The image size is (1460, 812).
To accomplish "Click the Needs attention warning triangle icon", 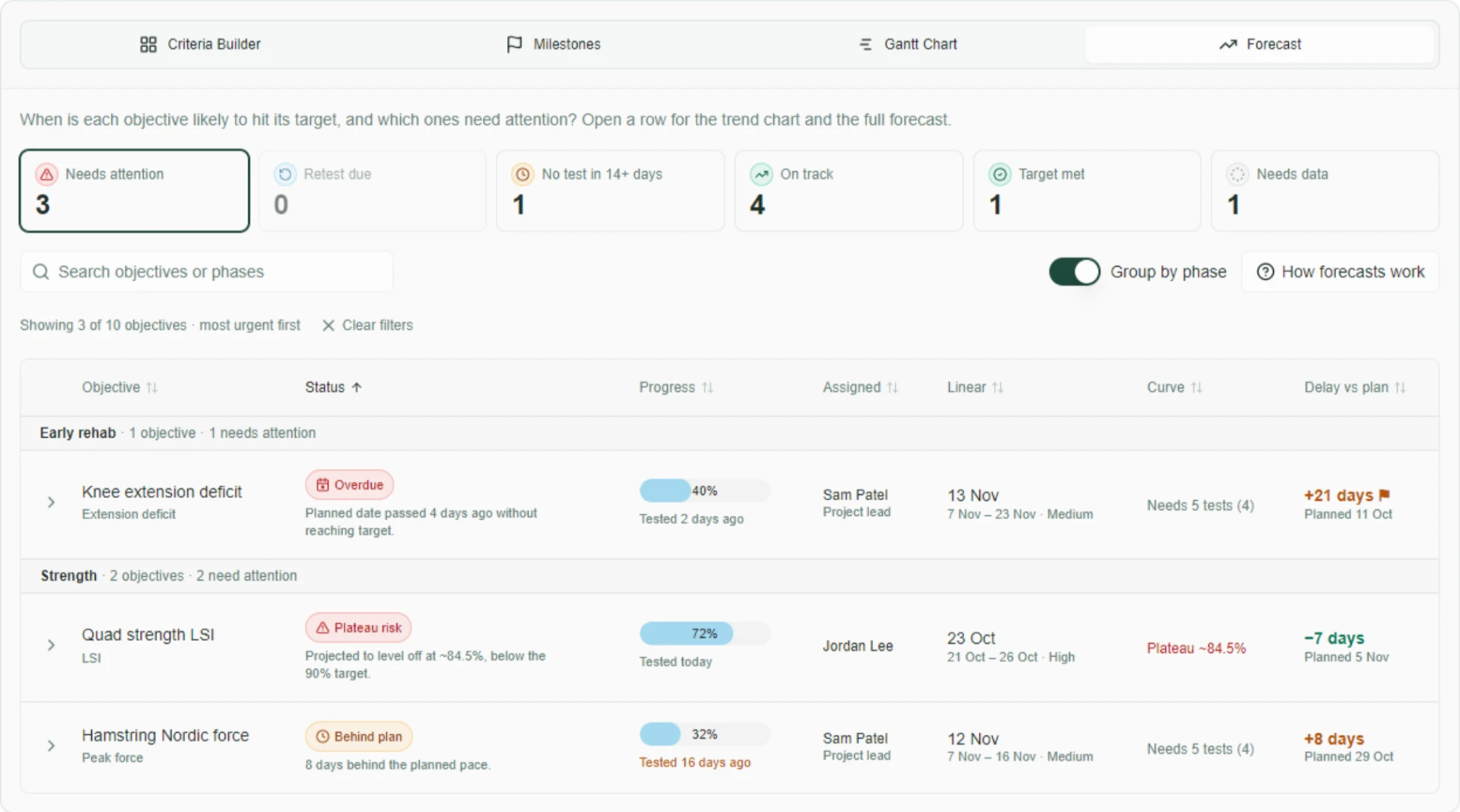I will tap(46, 175).
